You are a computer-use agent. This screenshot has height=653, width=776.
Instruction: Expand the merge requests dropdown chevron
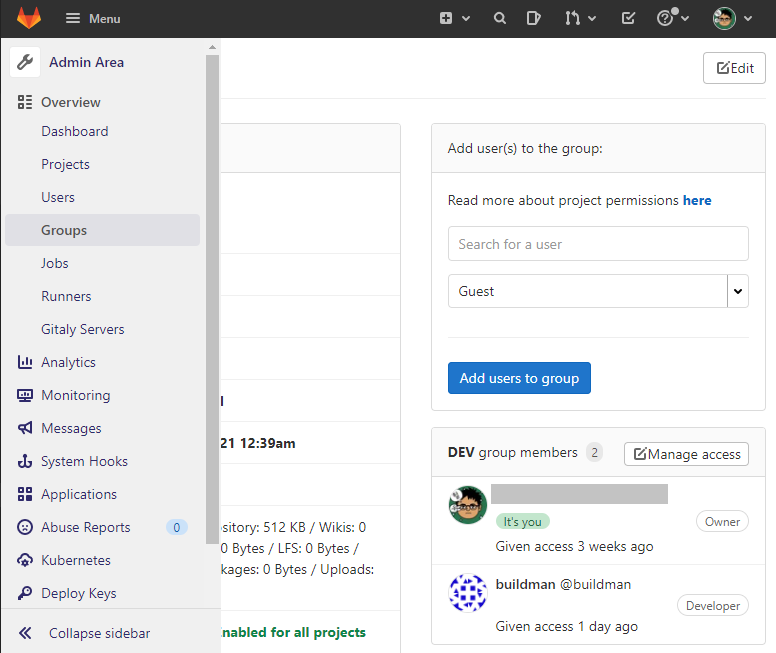(x=592, y=19)
